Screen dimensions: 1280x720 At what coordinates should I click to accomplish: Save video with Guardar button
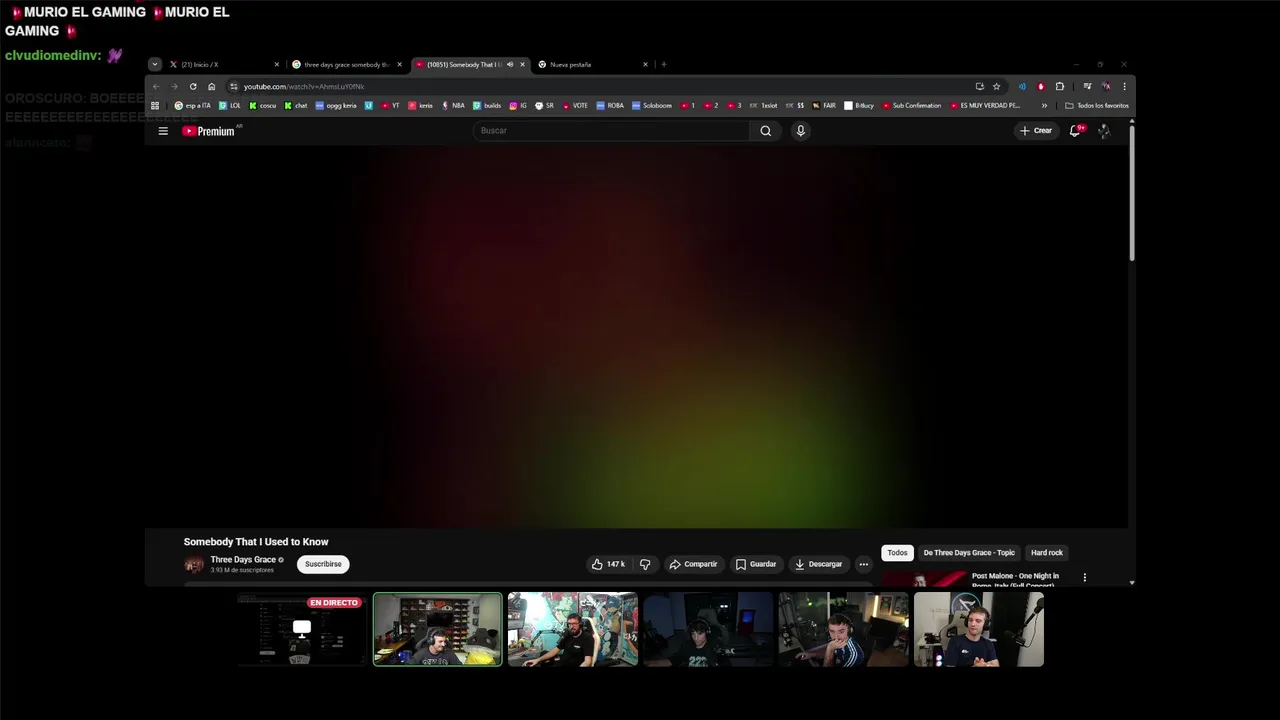click(x=756, y=564)
